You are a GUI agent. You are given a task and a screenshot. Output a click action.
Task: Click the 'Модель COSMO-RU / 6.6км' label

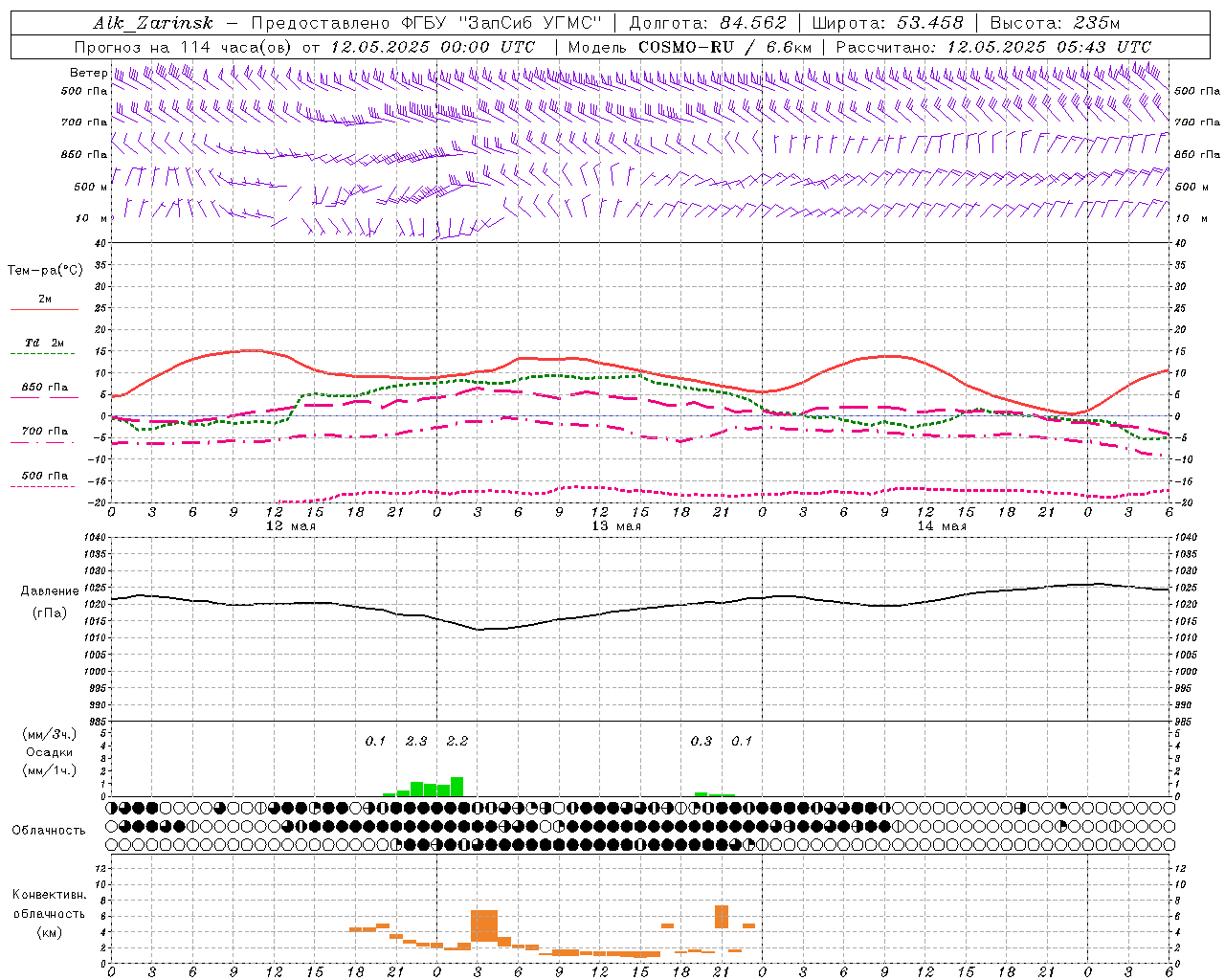(690, 47)
